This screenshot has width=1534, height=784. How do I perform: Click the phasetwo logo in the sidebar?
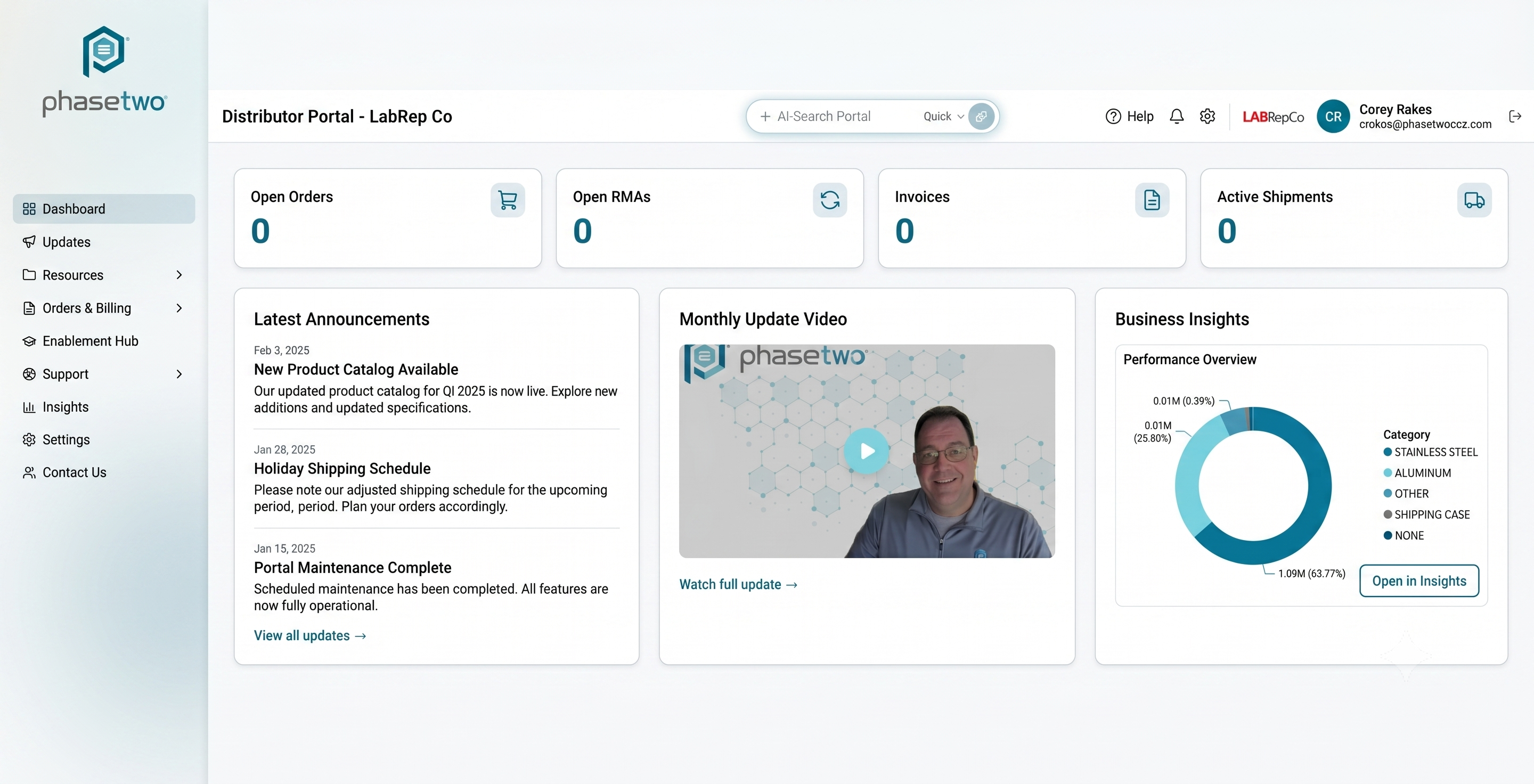[104, 71]
